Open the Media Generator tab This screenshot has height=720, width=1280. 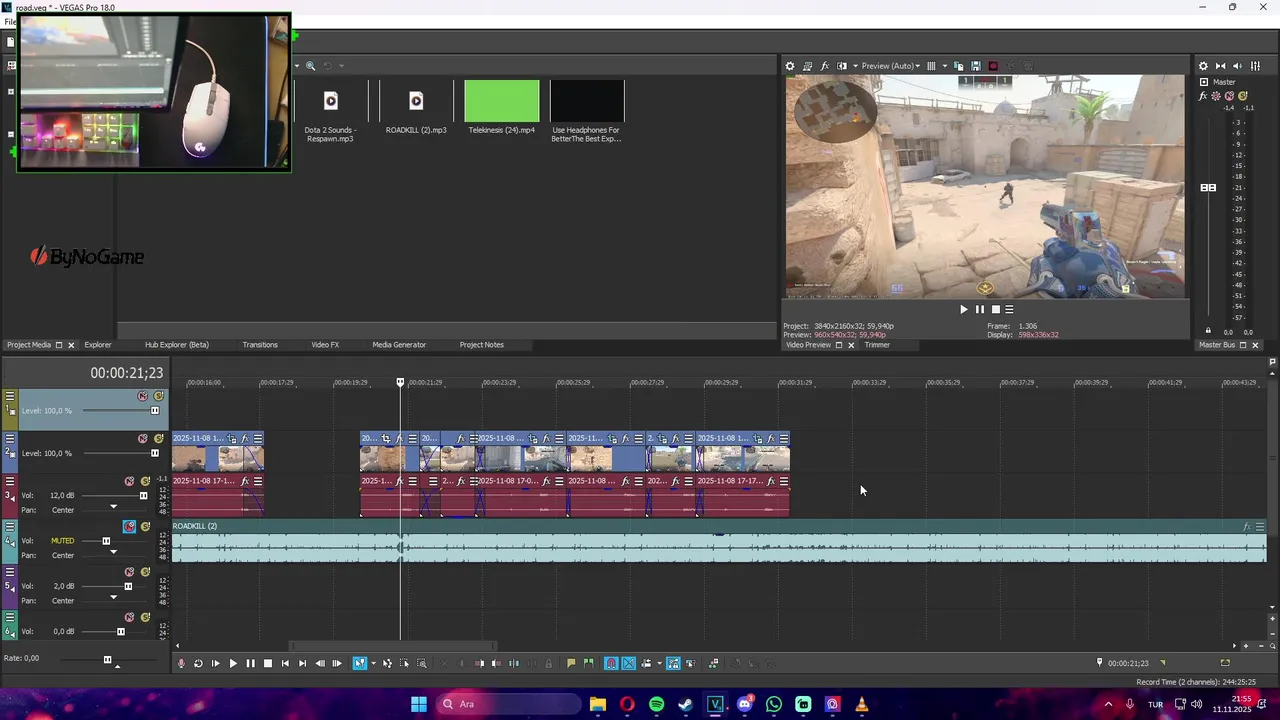point(399,345)
